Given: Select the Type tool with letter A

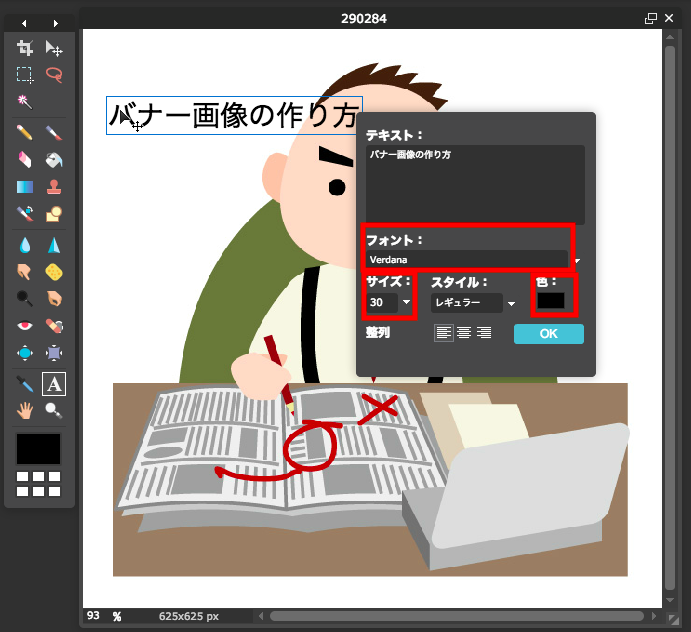Looking at the screenshot, I should point(54,384).
